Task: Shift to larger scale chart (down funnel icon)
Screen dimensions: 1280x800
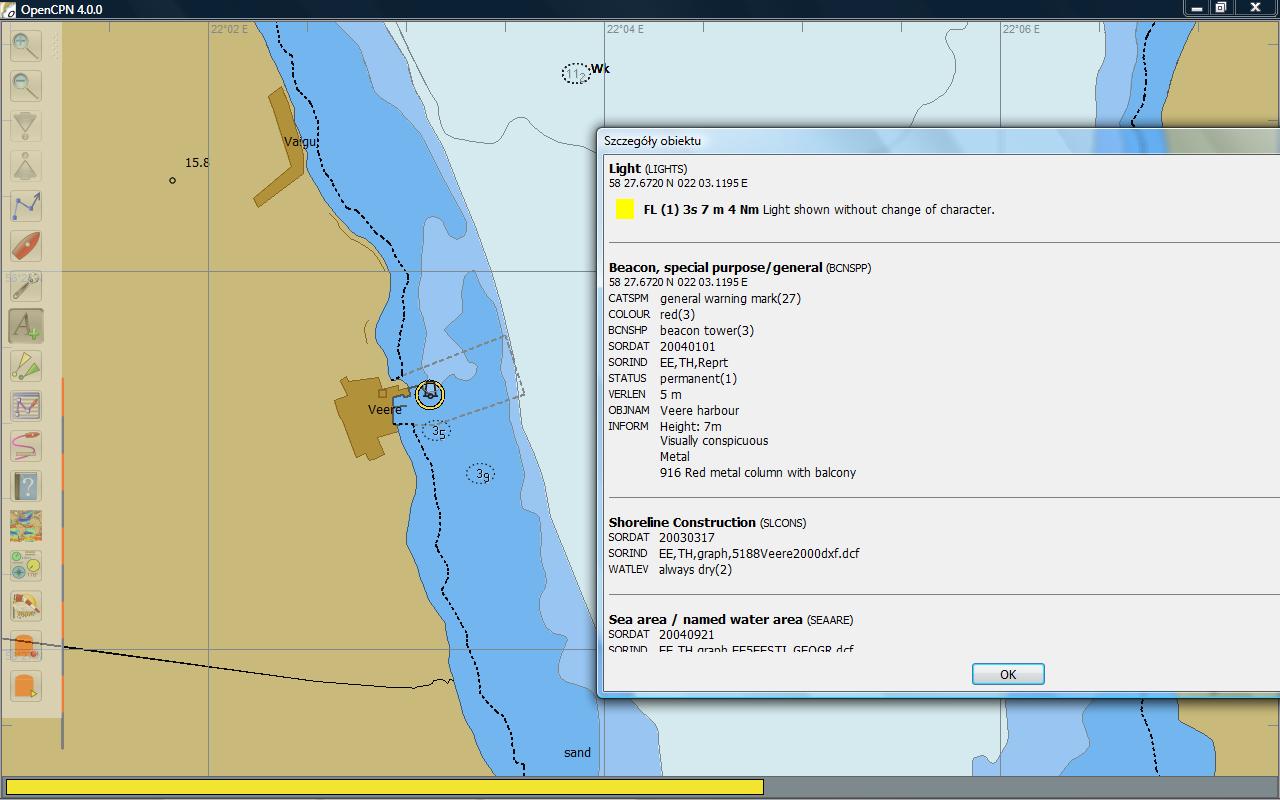Action: pyautogui.click(x=26, y=125)
